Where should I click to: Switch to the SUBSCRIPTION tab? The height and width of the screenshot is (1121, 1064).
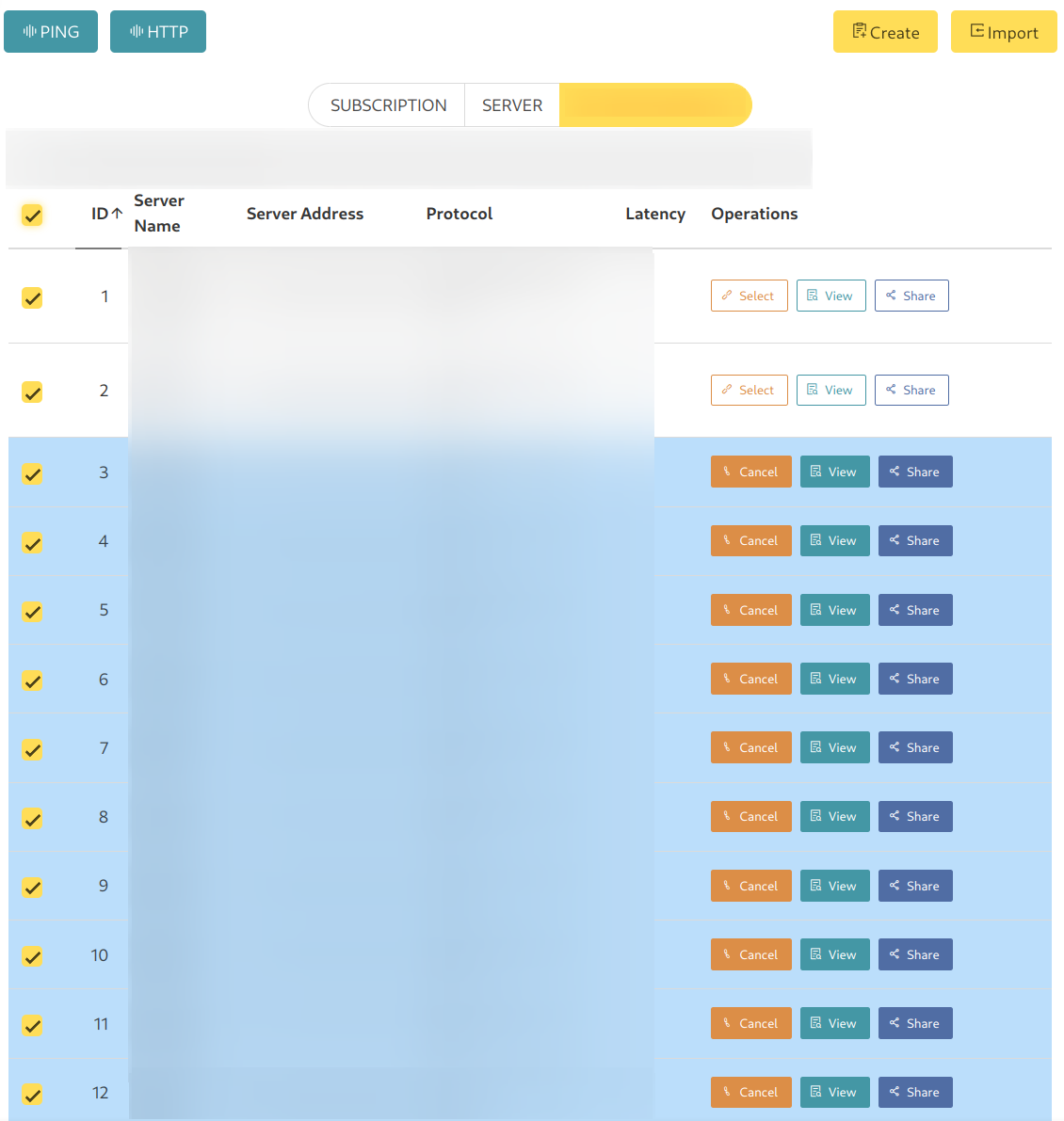[388, 105]
